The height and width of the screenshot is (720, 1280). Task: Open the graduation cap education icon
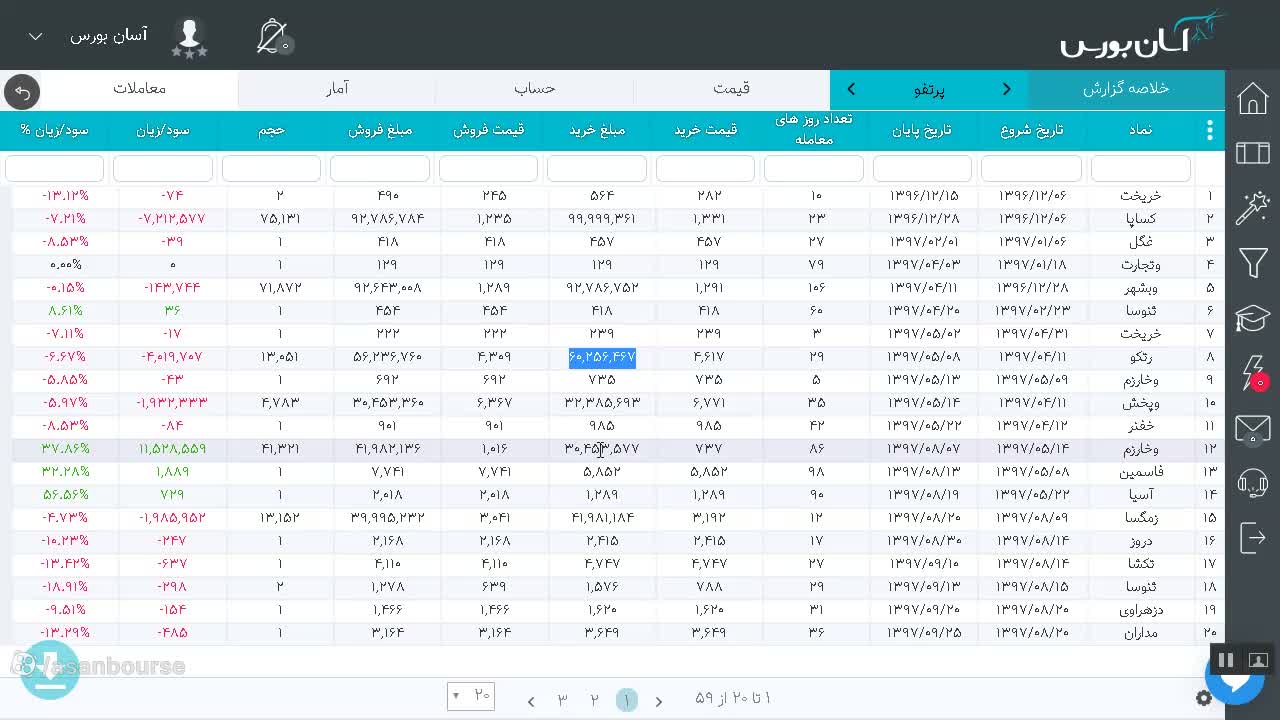pyautogui.click(x=1252, y=318)
